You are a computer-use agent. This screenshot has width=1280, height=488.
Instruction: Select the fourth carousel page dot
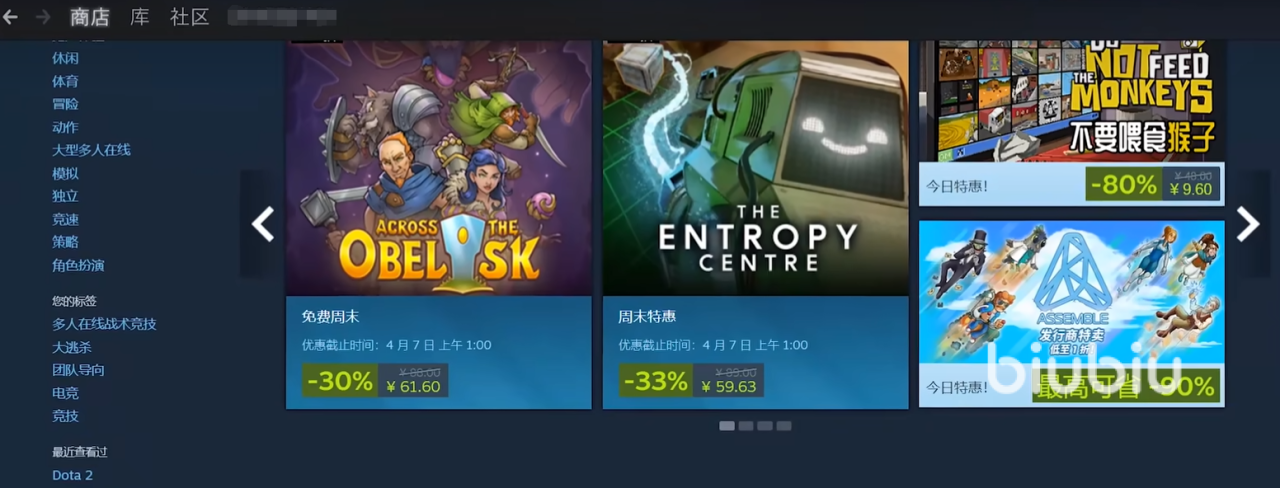coord(784,426)
